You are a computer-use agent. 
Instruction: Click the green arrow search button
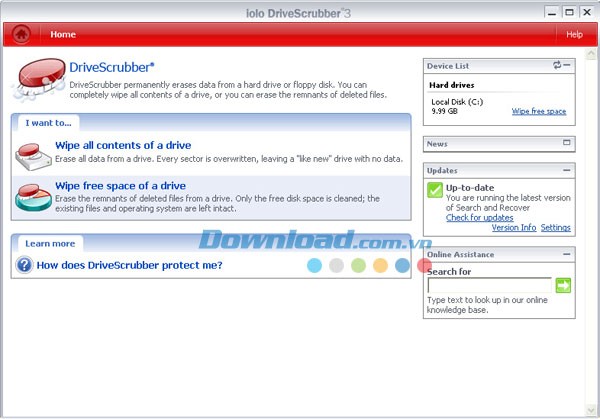pyautogui.click(x=563, y=285)
